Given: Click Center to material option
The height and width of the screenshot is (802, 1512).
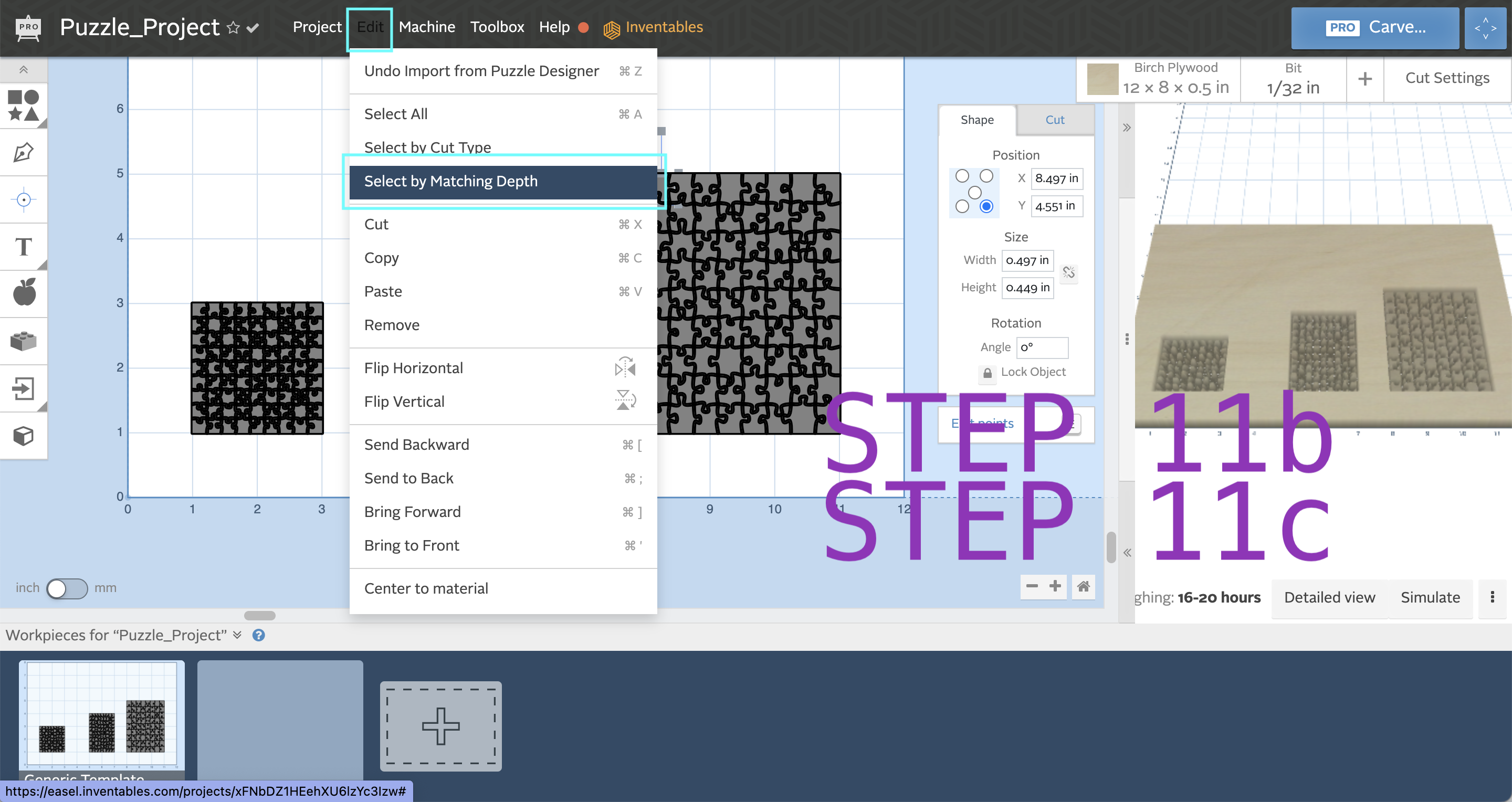Looking at the screenshot, I should pyautogui.click(x=425, y=589).
